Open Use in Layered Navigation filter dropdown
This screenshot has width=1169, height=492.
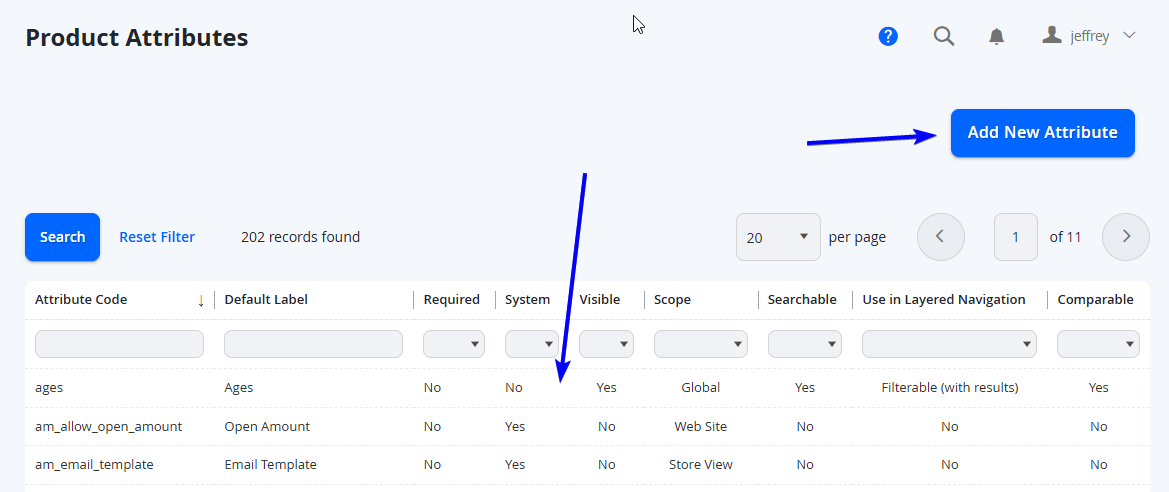point(949,344)
